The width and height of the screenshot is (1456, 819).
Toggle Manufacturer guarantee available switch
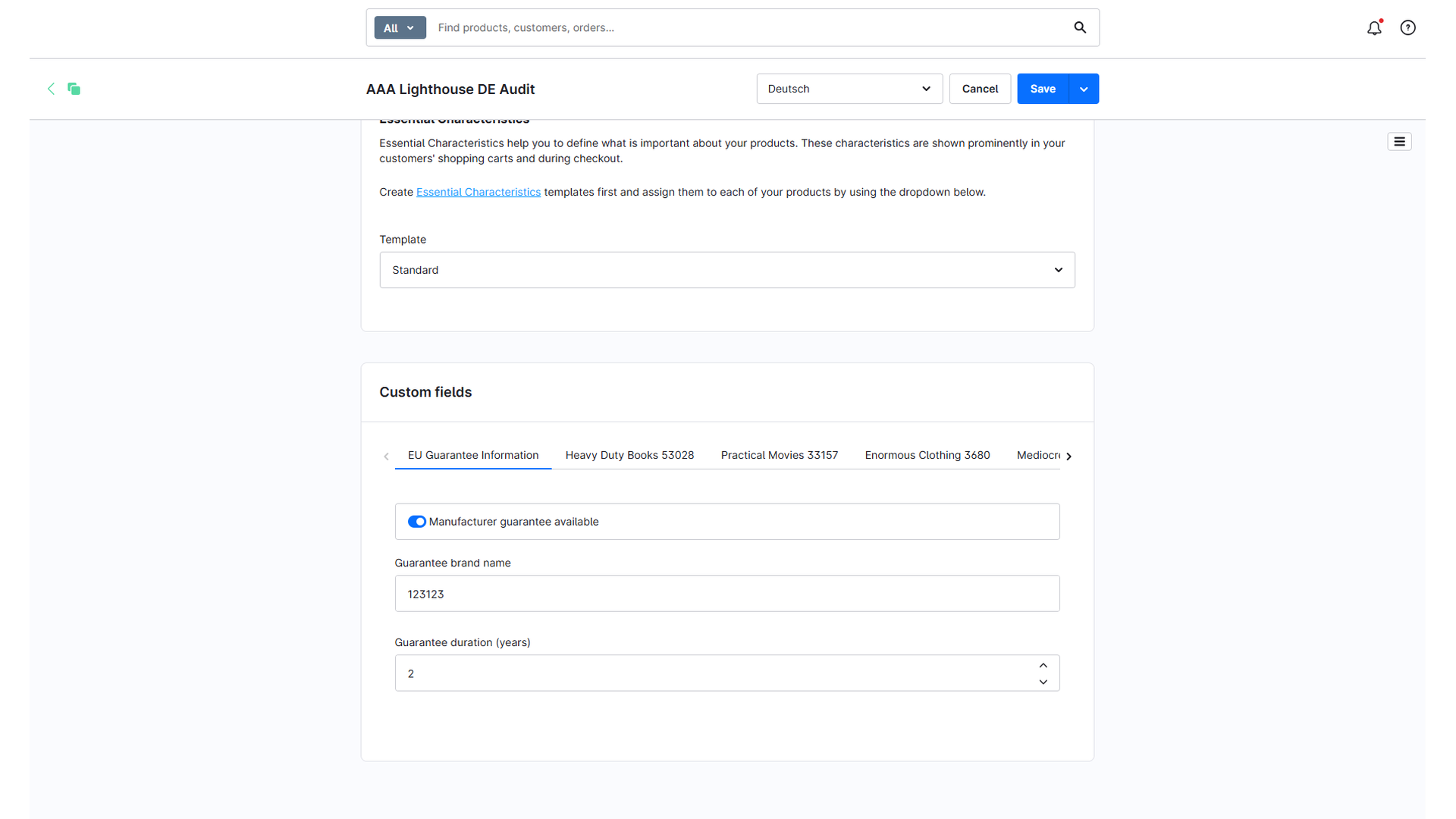point(416,522)
